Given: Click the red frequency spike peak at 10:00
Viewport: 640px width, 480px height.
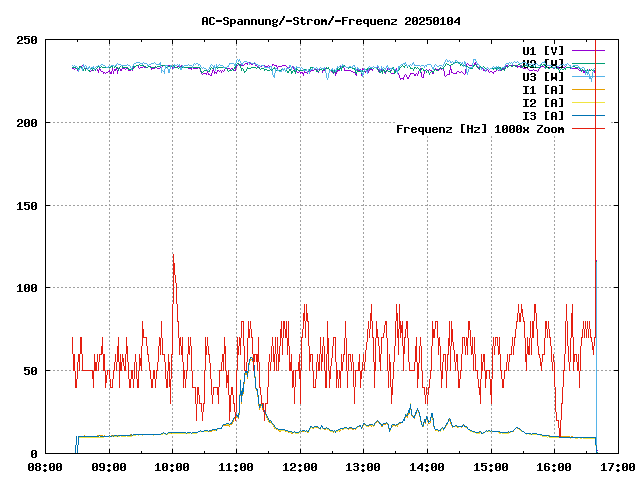Looking at the screenshot, I should [x=173, y=257].
